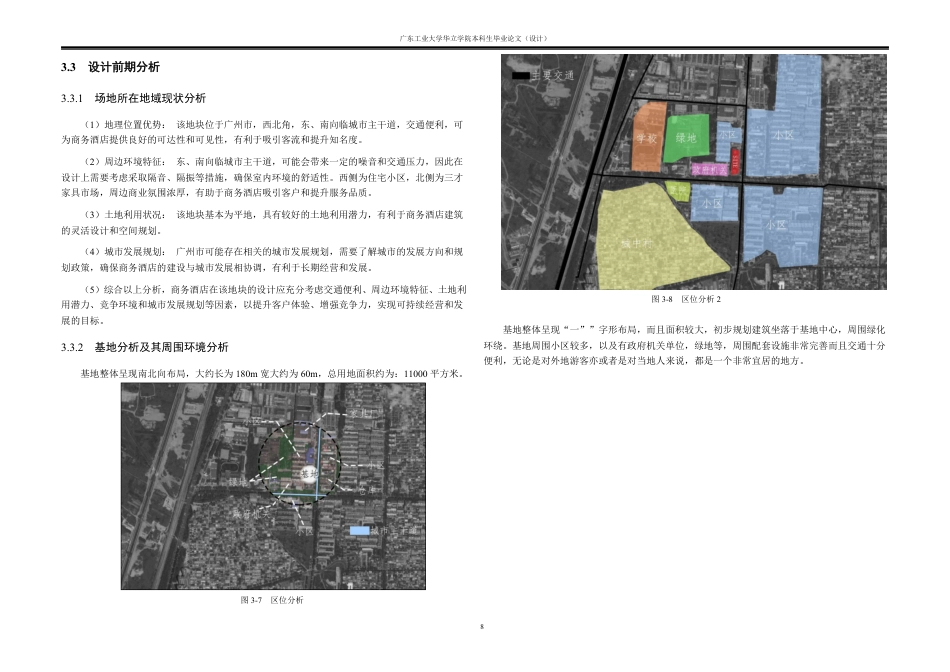Select the small red strip beside 绿地
Viewport: 950px width, 672px height.
[734, 160]
